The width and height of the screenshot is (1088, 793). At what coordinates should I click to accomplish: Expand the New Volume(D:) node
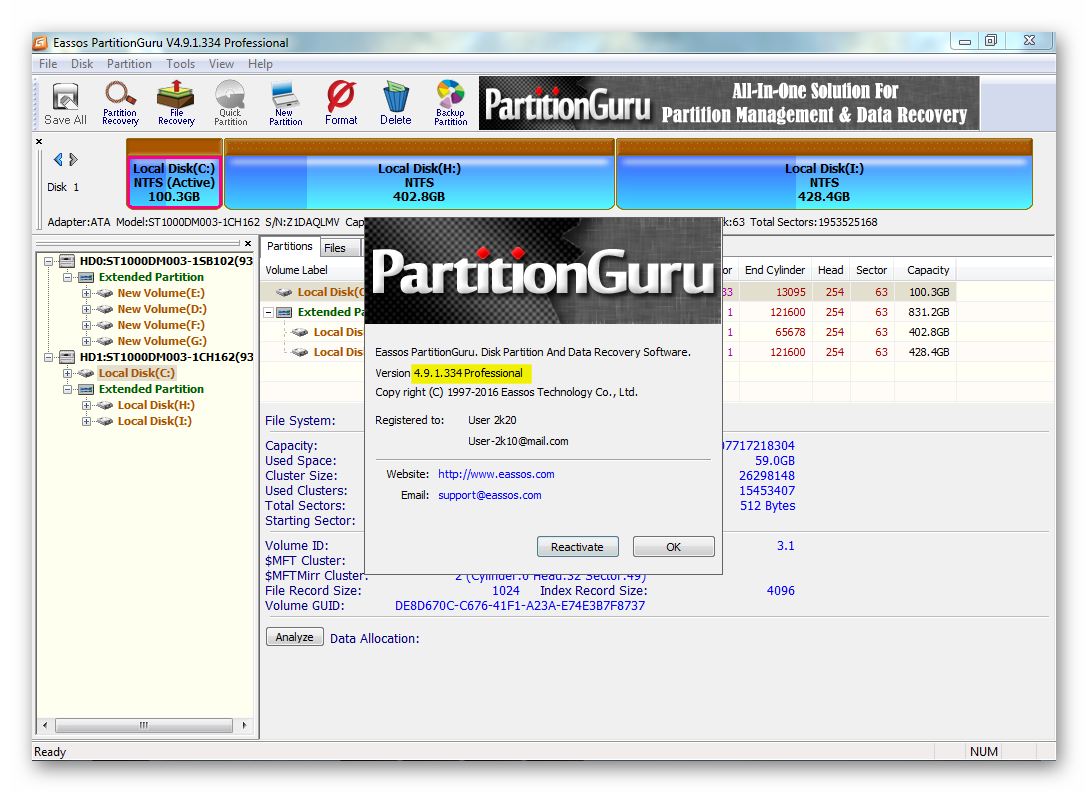click(86, 309)
